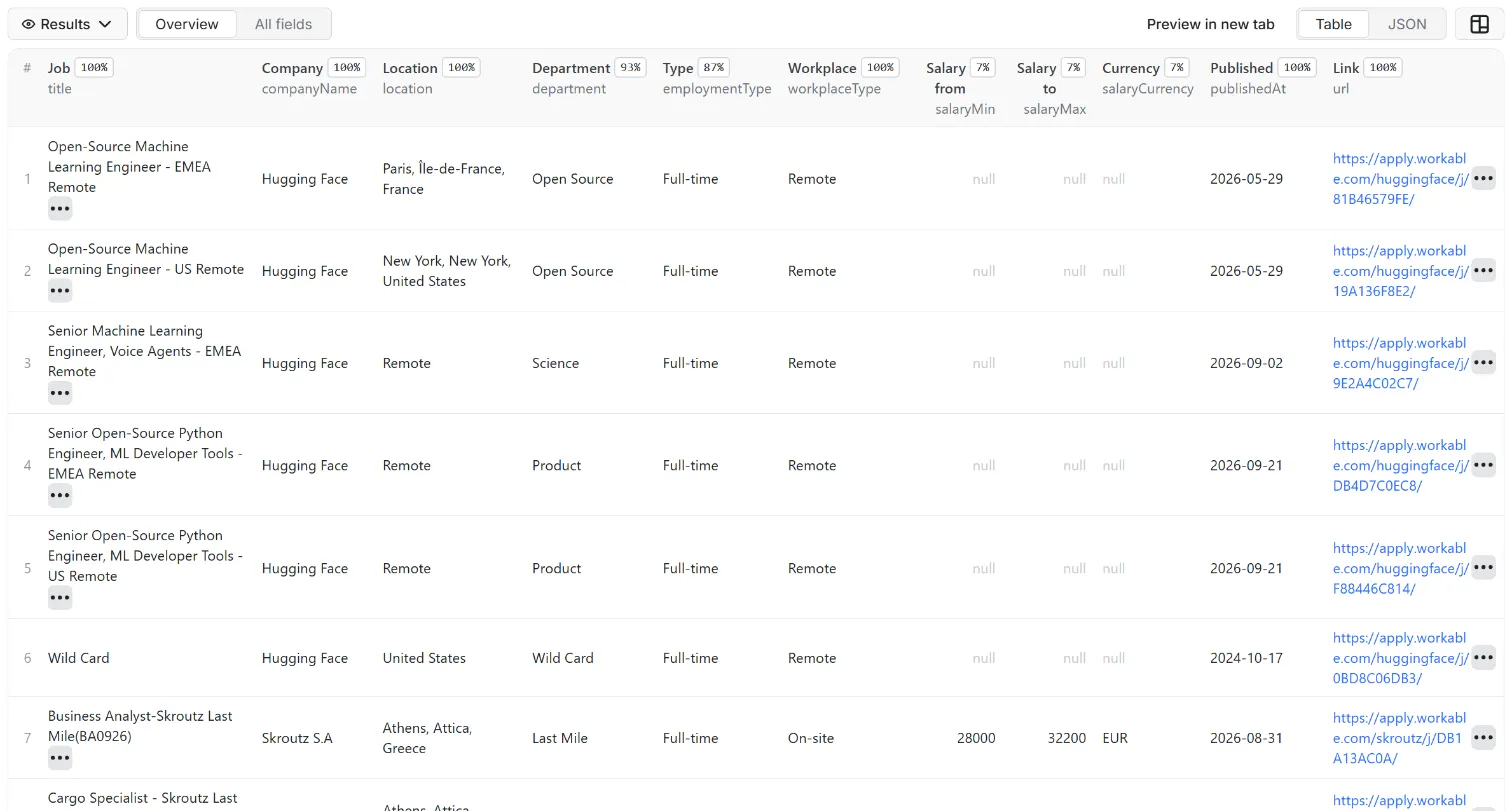
Task: Click the On-site workplace cell
Action: pos(812,738)
